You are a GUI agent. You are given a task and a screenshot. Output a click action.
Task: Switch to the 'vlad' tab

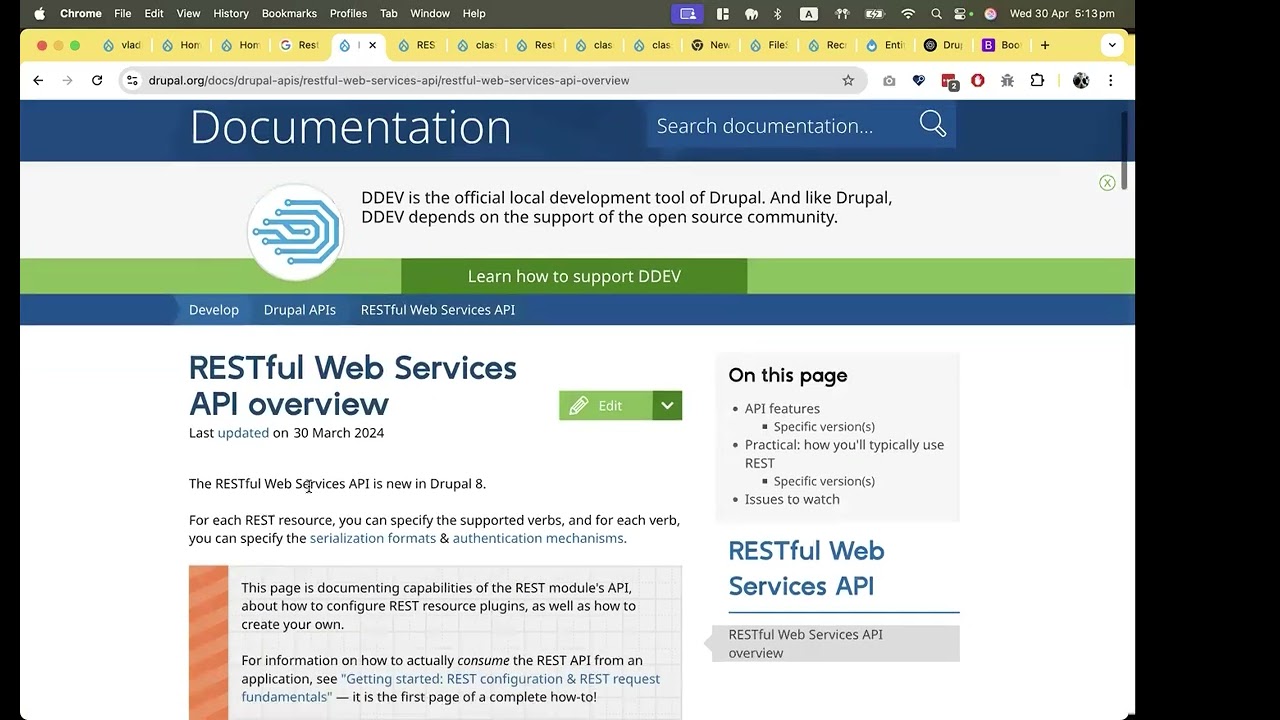(121, 45)
